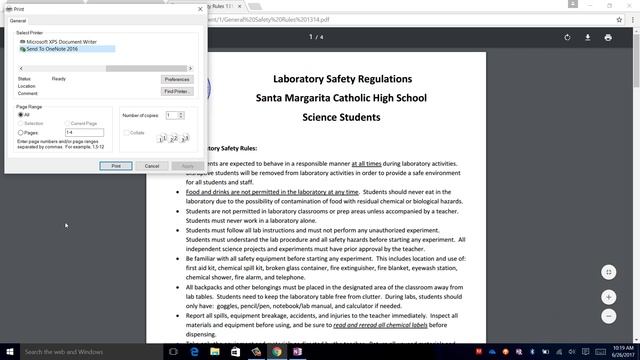This screenshot has height=360, width=640.
Task: Click the OneDrive cloud tray icon
Action: tap(492, 352)
